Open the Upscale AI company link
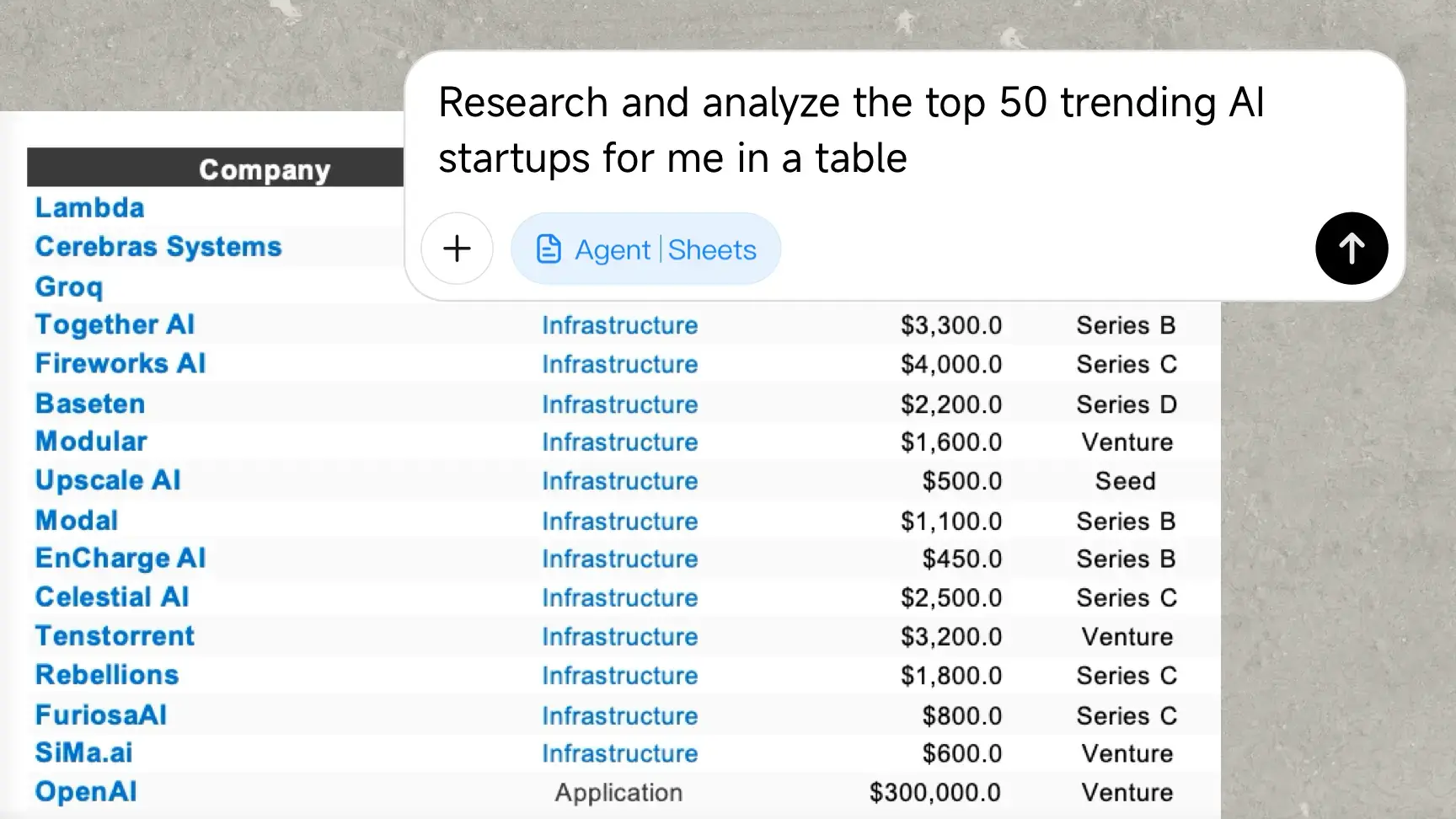Viewport: 1456px width, 819px height. click(108, 480)
